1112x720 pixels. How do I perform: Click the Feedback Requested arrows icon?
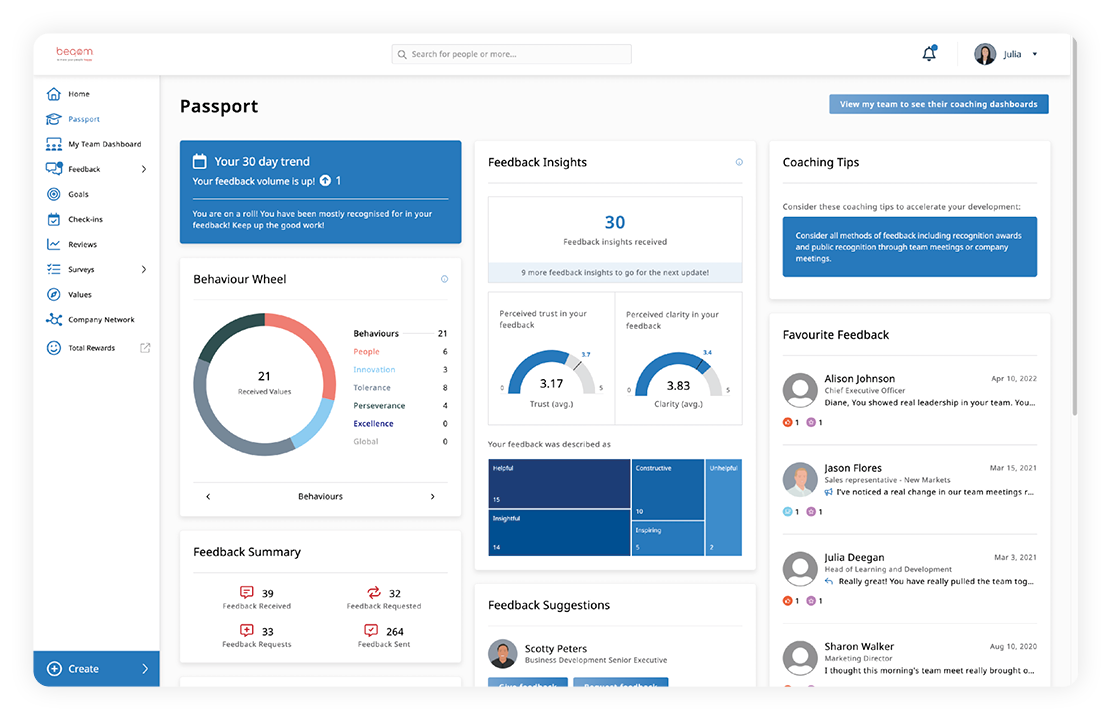coord(373,592)
